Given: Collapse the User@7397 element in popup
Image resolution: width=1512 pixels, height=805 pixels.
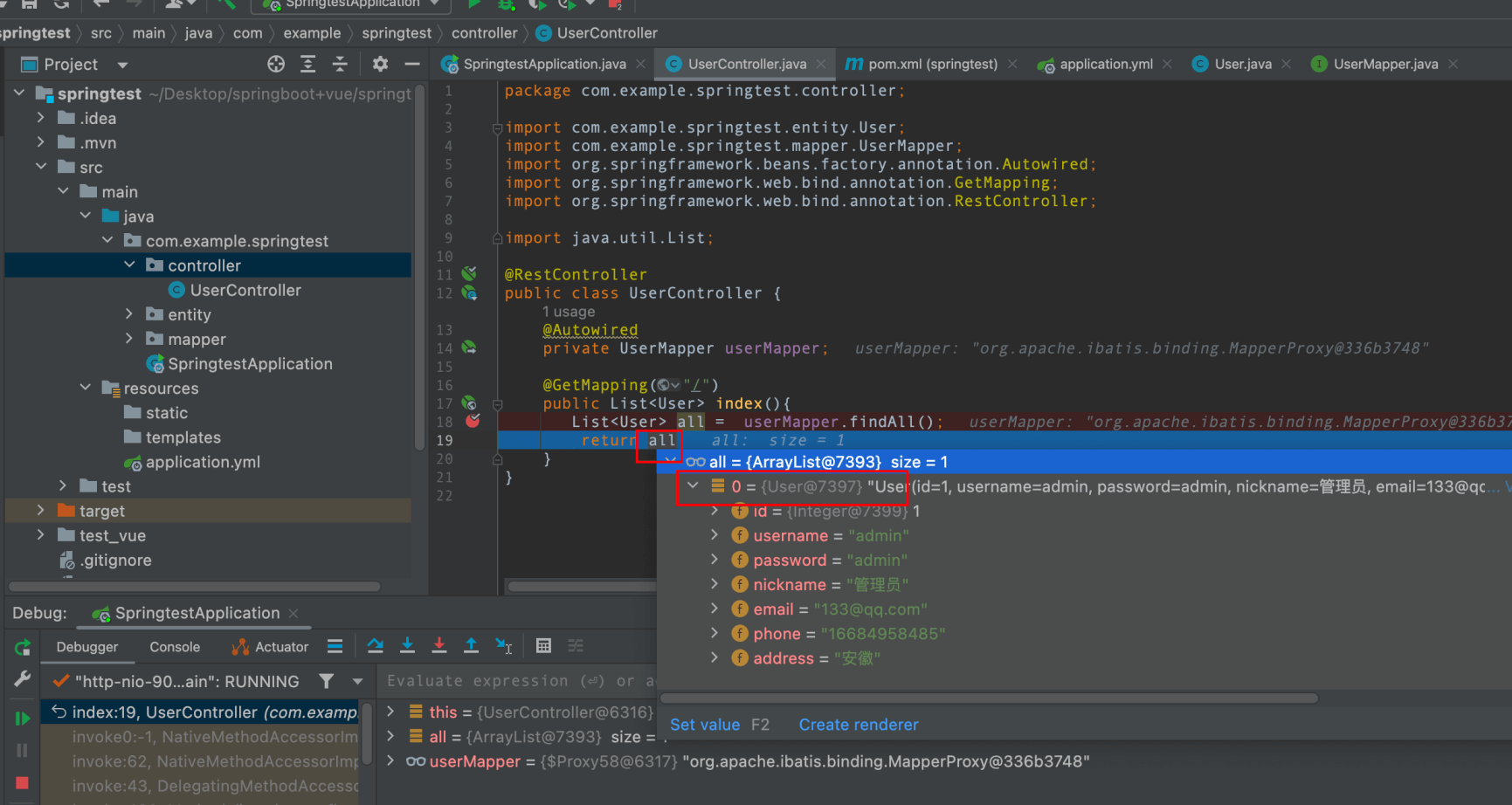Looking at the screenshot, I should coord(694,485).
